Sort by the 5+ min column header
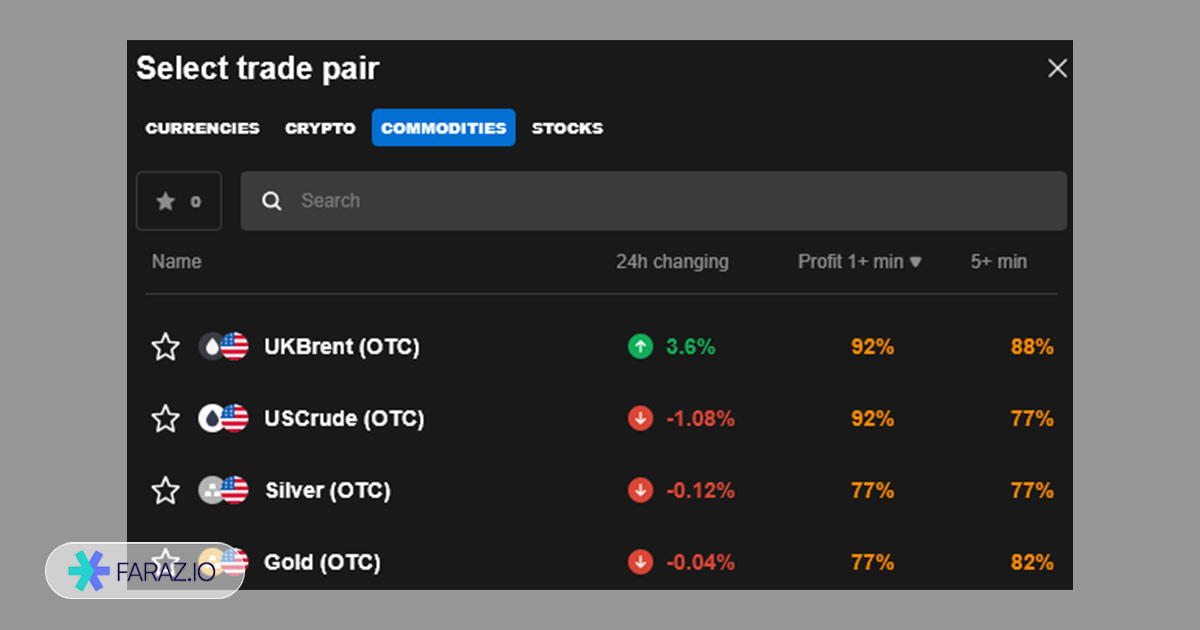Viewport: 1200px width, 630px height. 998,262
